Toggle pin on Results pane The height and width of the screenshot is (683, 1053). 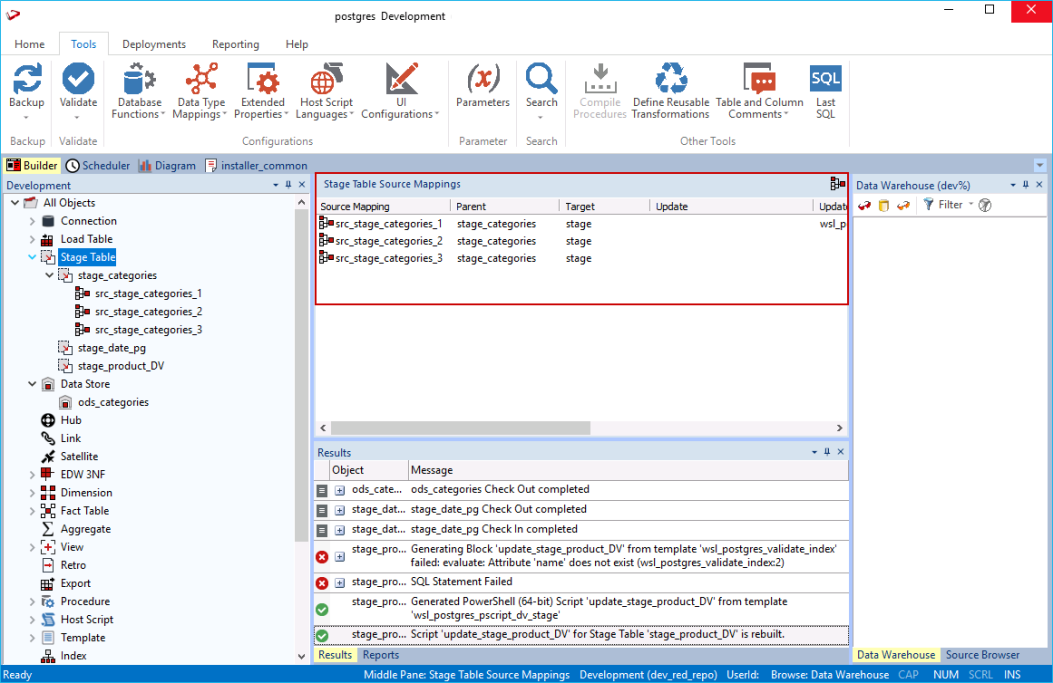827,453
